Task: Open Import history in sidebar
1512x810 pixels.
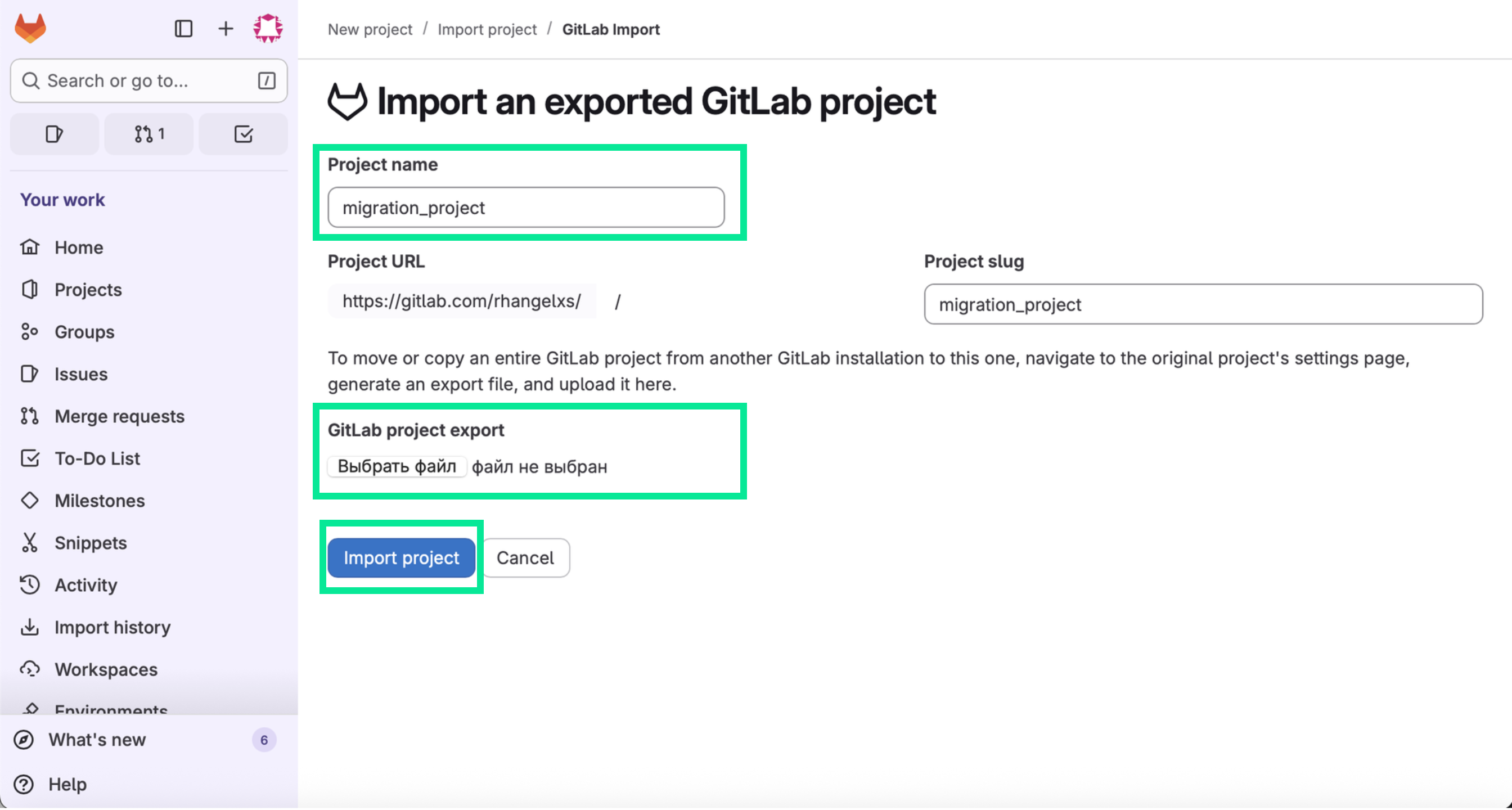Action: click(x=112, y=627)
